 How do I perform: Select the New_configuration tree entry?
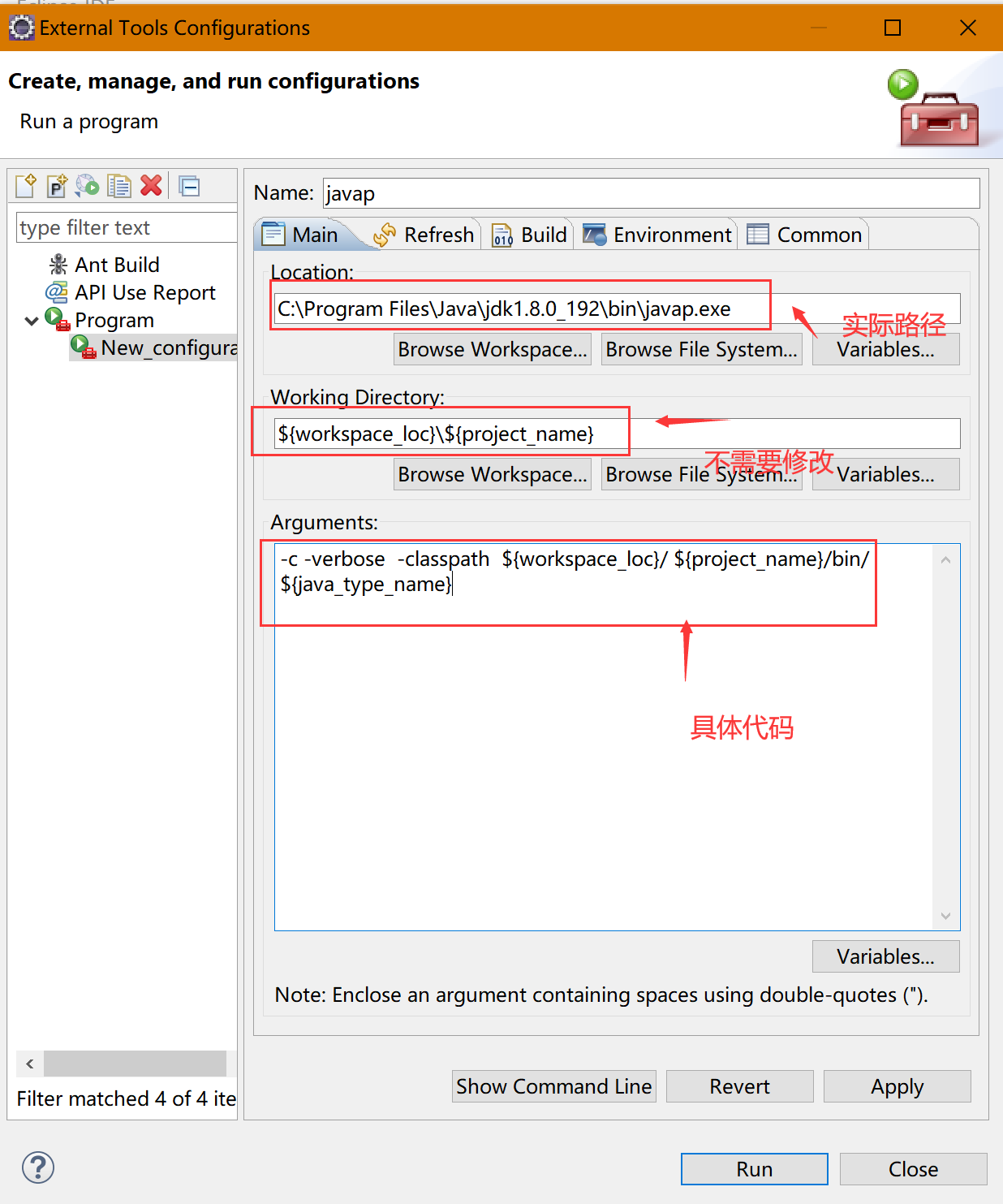point(169,347)
